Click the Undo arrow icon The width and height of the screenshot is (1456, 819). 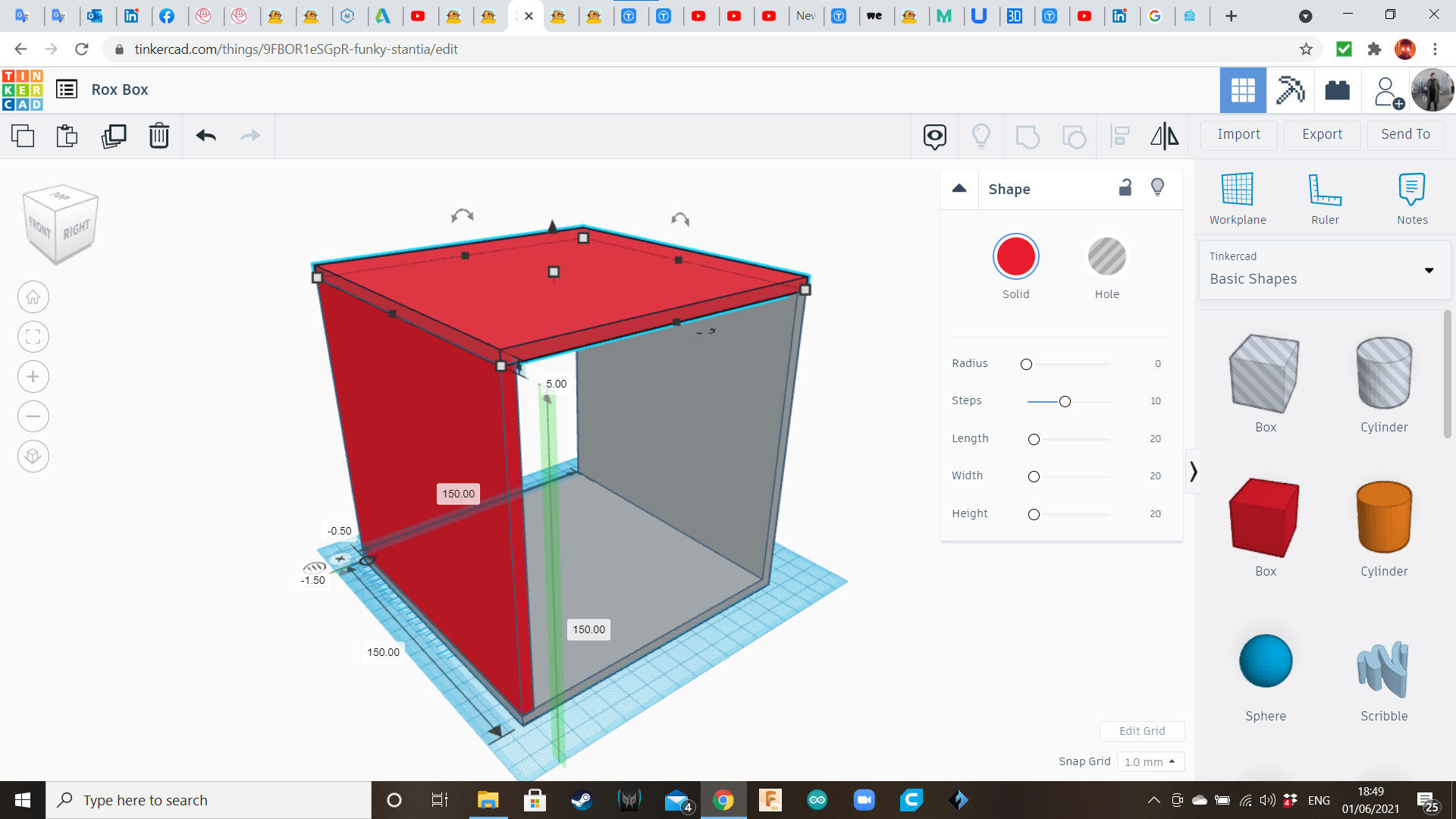click(x=205, y=136)
